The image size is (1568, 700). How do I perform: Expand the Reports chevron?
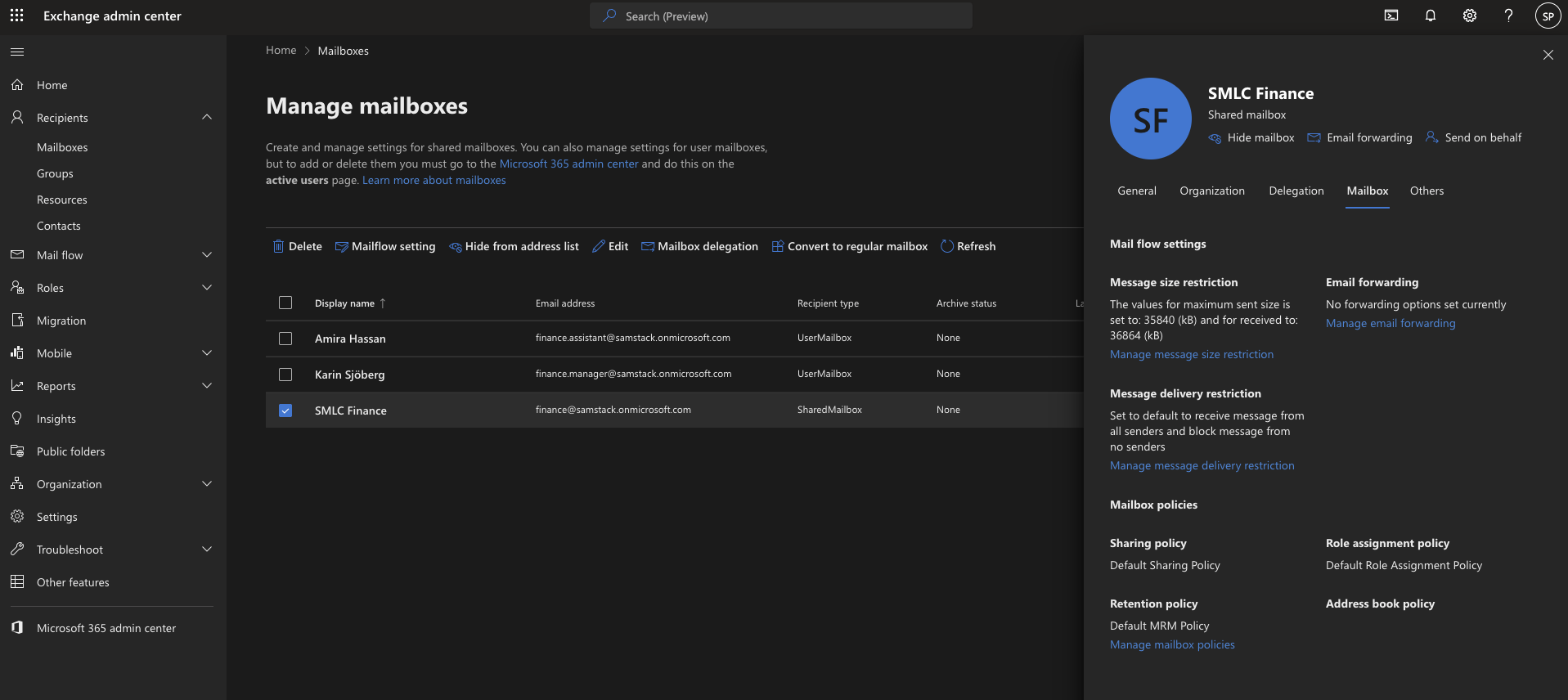pyautogui.click(x=207, y=385)
